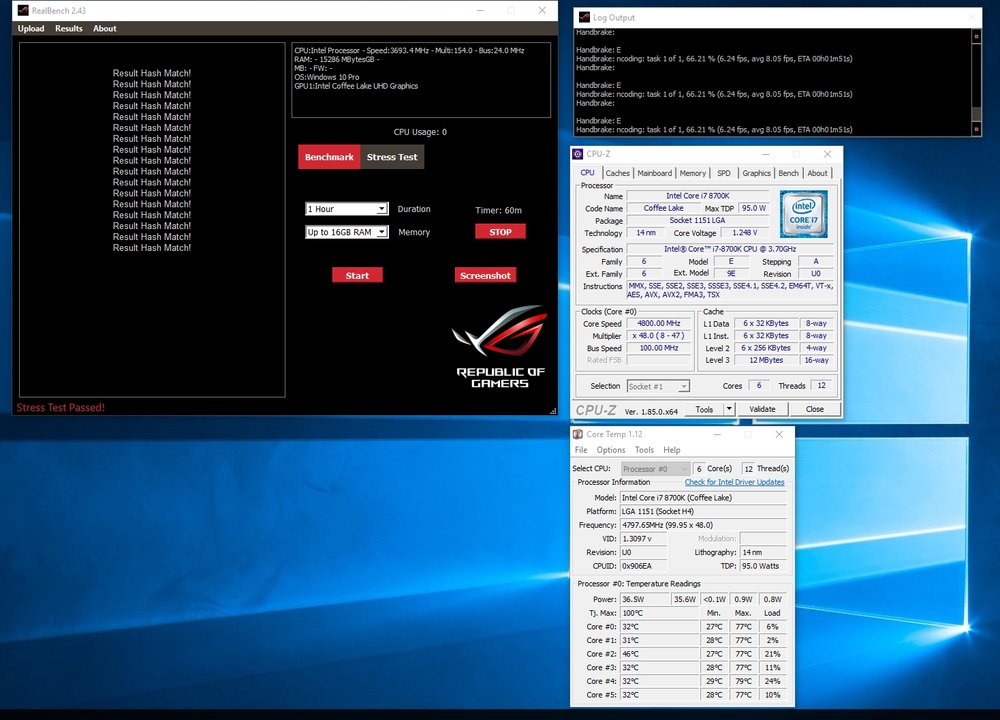Click the Core #4 load value '24%'
The image size is (1000, 720).
click(x=772, y=681)
